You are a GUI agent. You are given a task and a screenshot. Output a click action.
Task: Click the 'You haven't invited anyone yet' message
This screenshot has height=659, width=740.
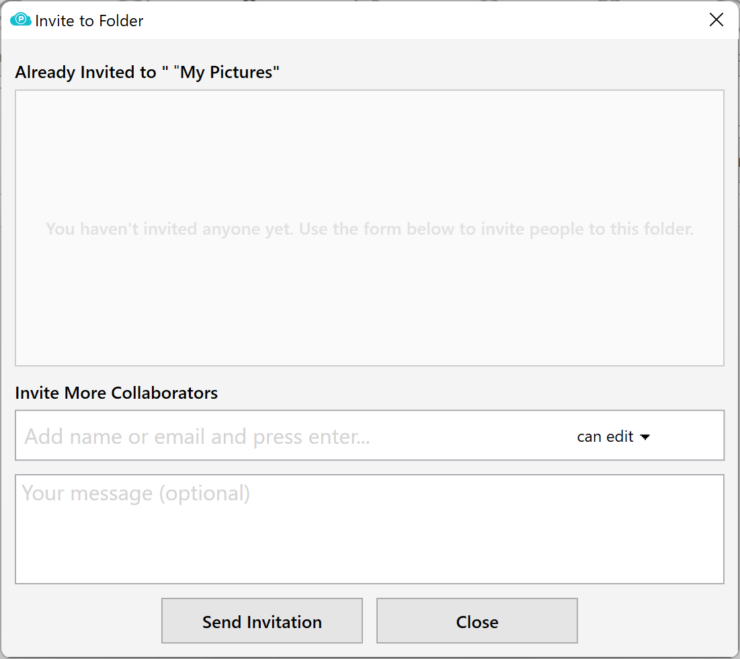[x=370, y=229]
